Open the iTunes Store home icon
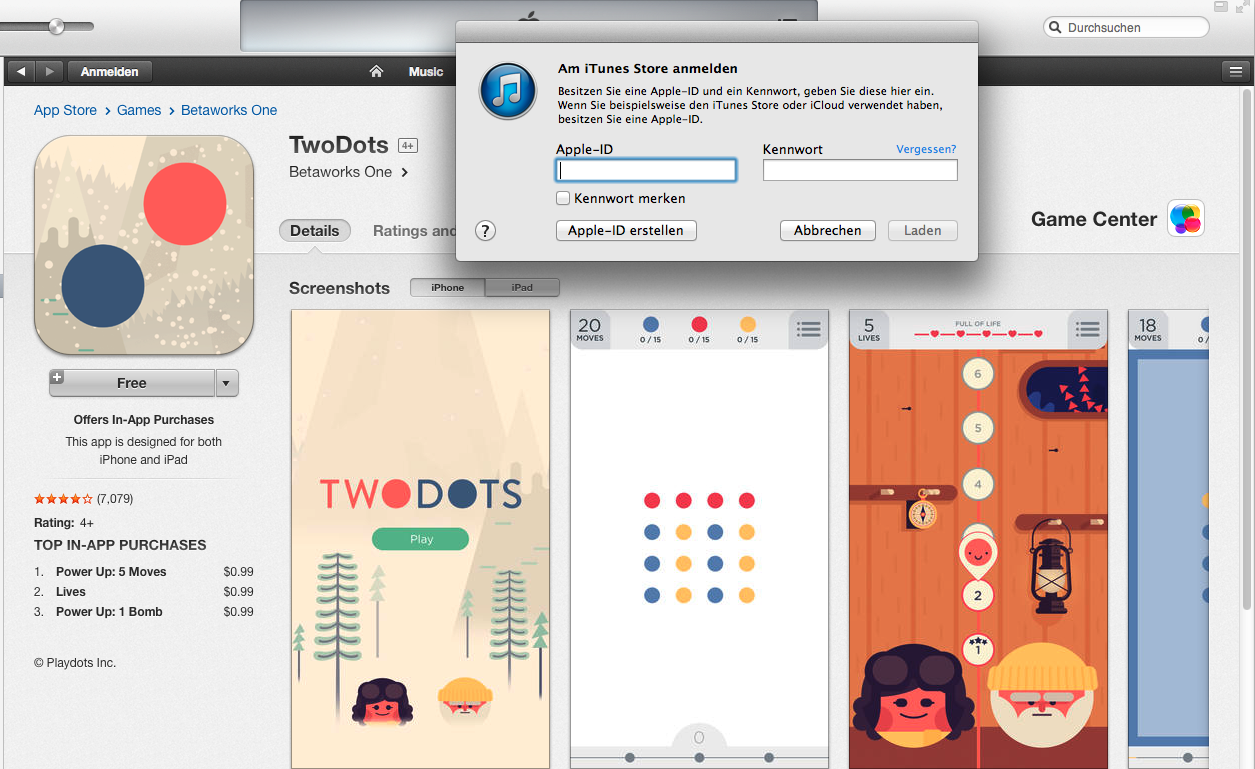The image size is (1255, 769). click(377, 71)
